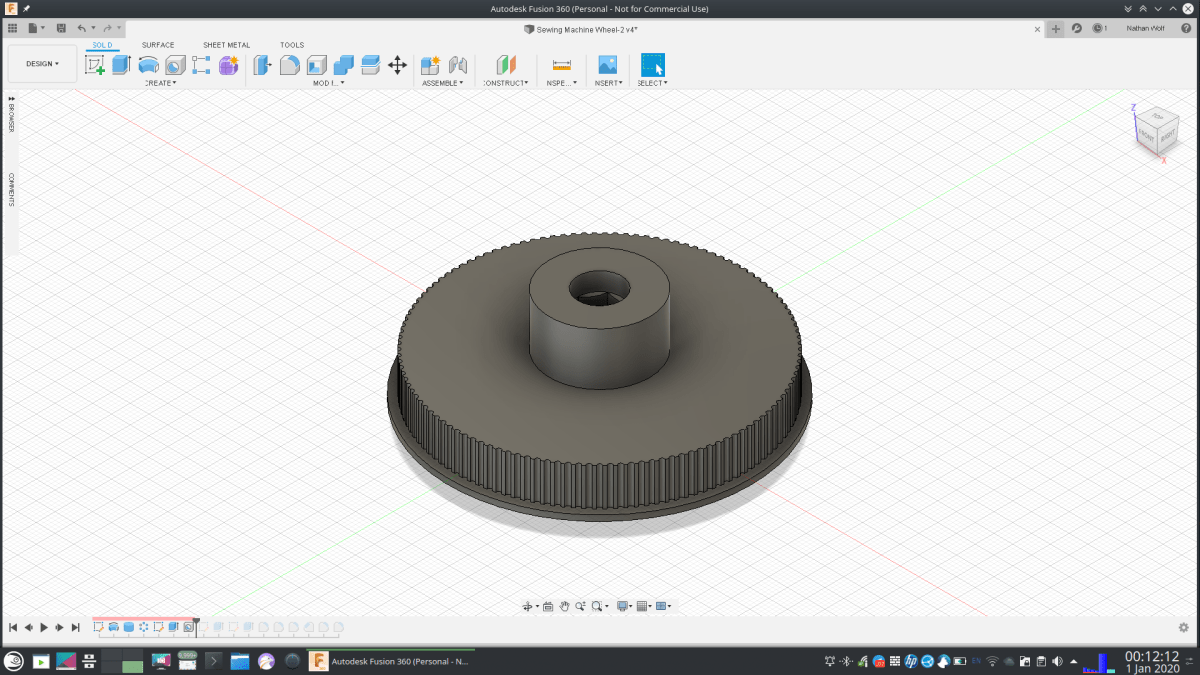Select the Rectangular Pattern tool
1200x675 pixels.
tap(201, 65)
